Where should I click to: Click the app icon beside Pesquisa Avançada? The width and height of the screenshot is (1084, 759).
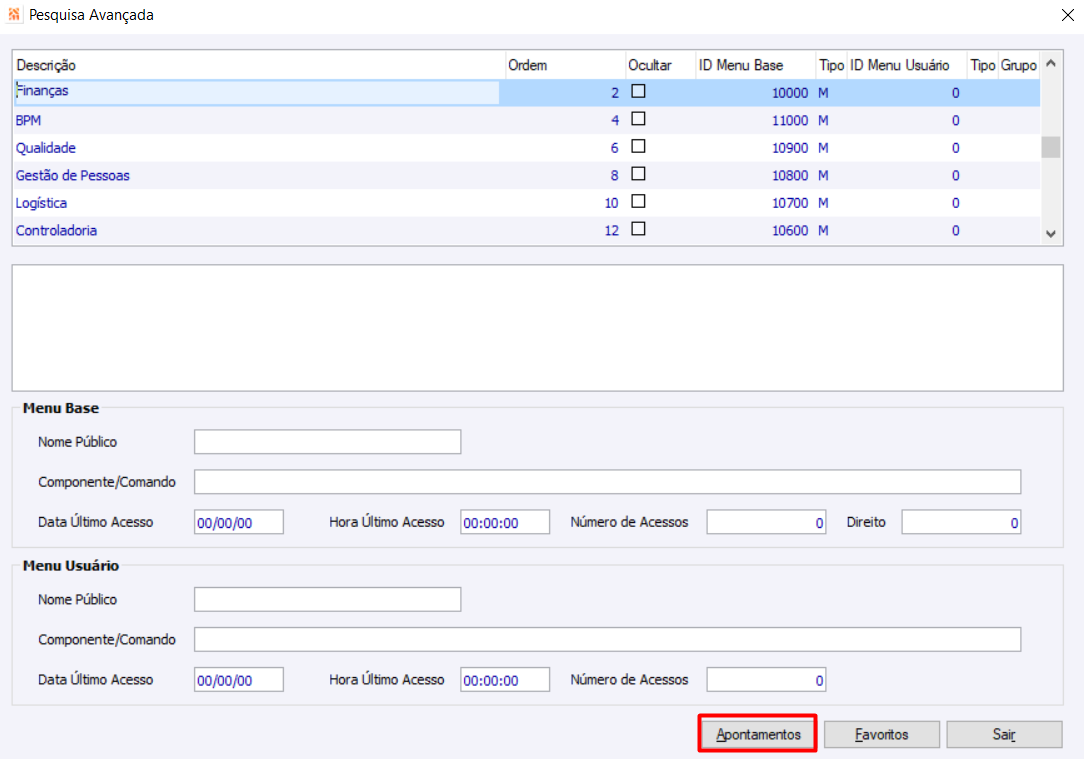(x=14, y=15)
